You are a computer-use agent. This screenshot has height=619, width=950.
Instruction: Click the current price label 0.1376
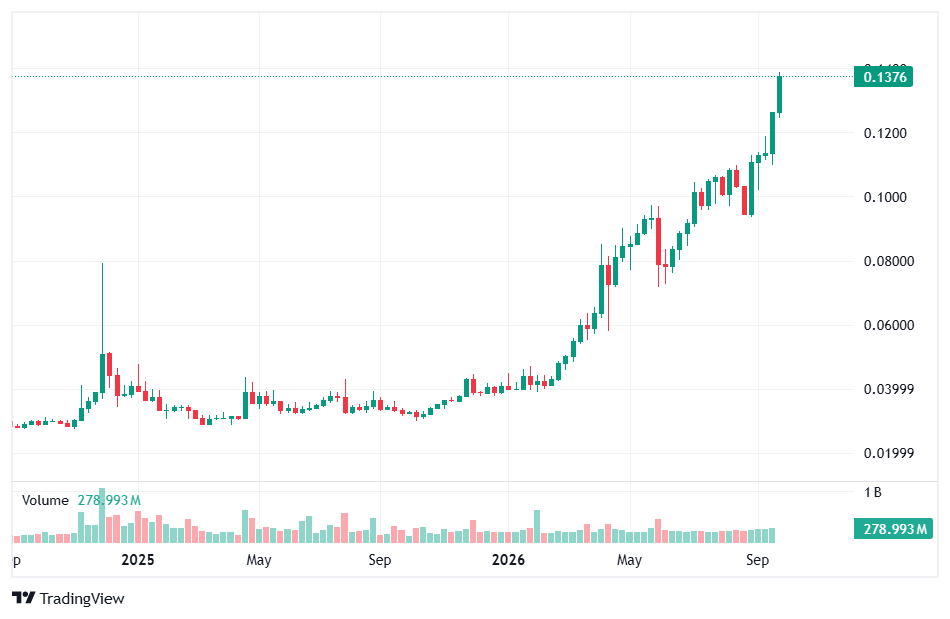883,77
